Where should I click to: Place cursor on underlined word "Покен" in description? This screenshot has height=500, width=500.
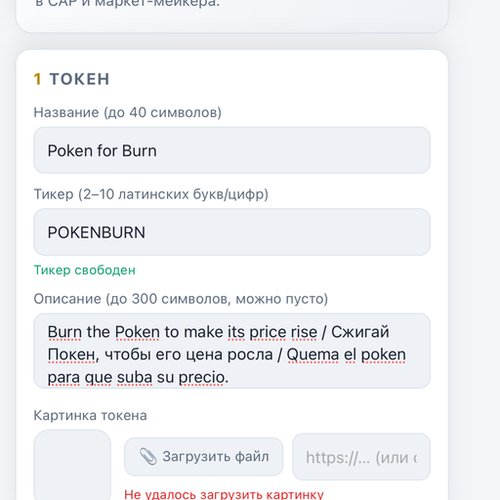click(x=71, y=354)
